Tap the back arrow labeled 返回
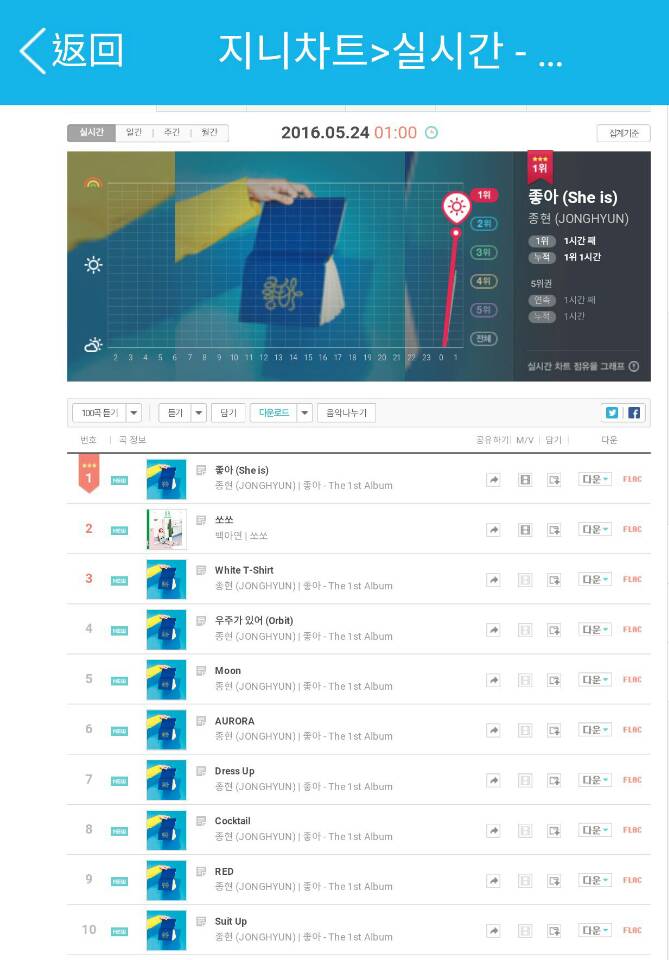Screen dimensions: 669x960 72,50
